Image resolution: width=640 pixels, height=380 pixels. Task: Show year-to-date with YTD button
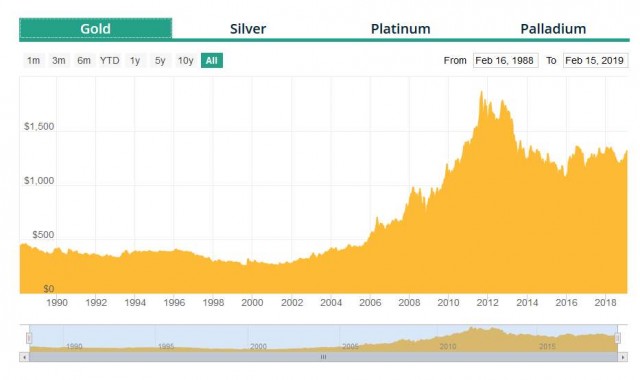click(109, 60)
